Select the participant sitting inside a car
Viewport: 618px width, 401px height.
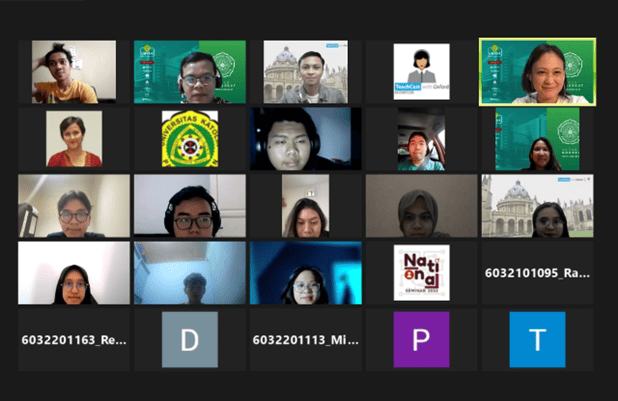click(421, 138)
